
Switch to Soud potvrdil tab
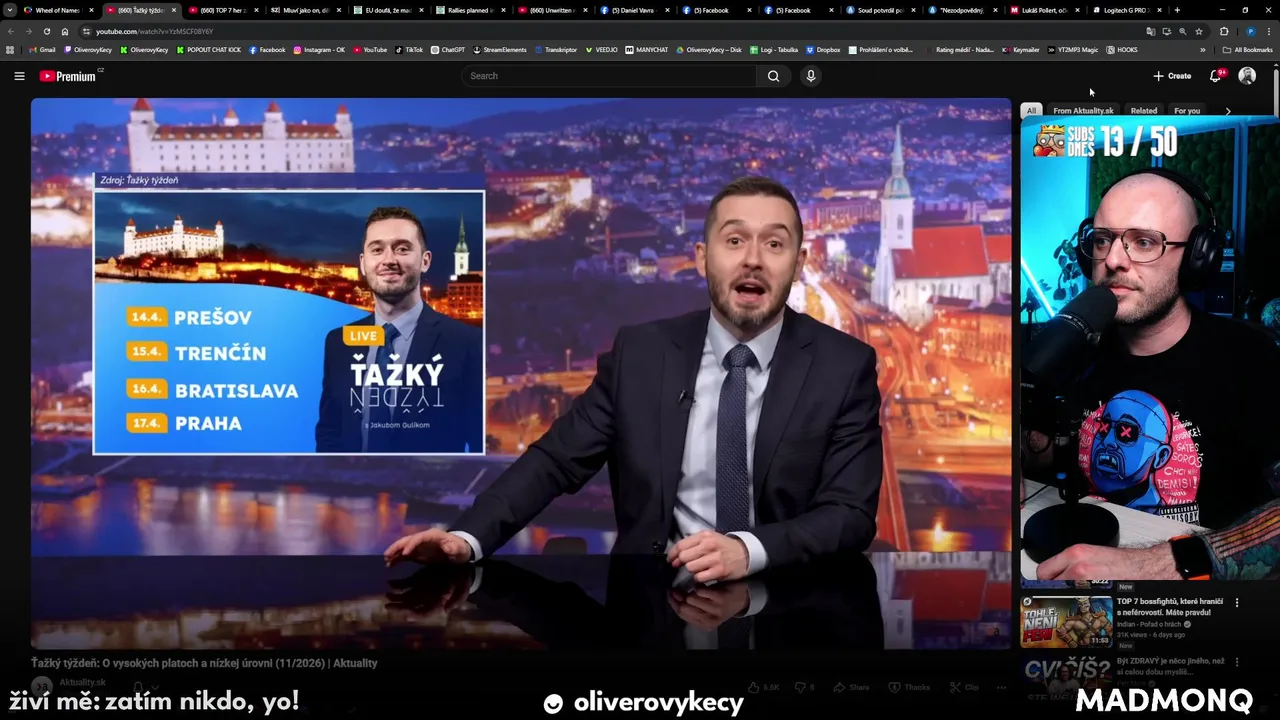pyautogui.click(x=878, y=10)
